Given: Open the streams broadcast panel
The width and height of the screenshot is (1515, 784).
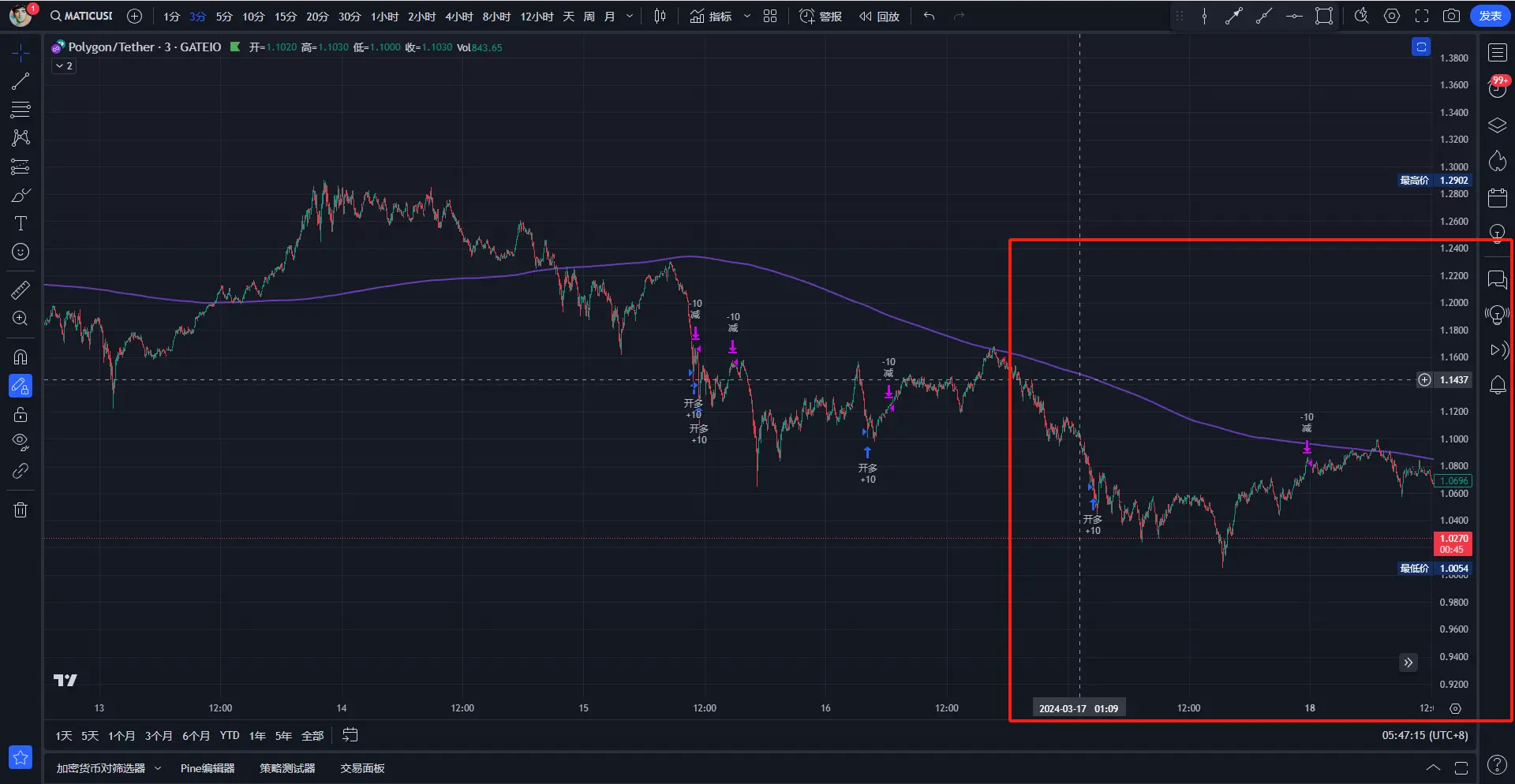Looking at the screenshot, I should [1498, 350].
